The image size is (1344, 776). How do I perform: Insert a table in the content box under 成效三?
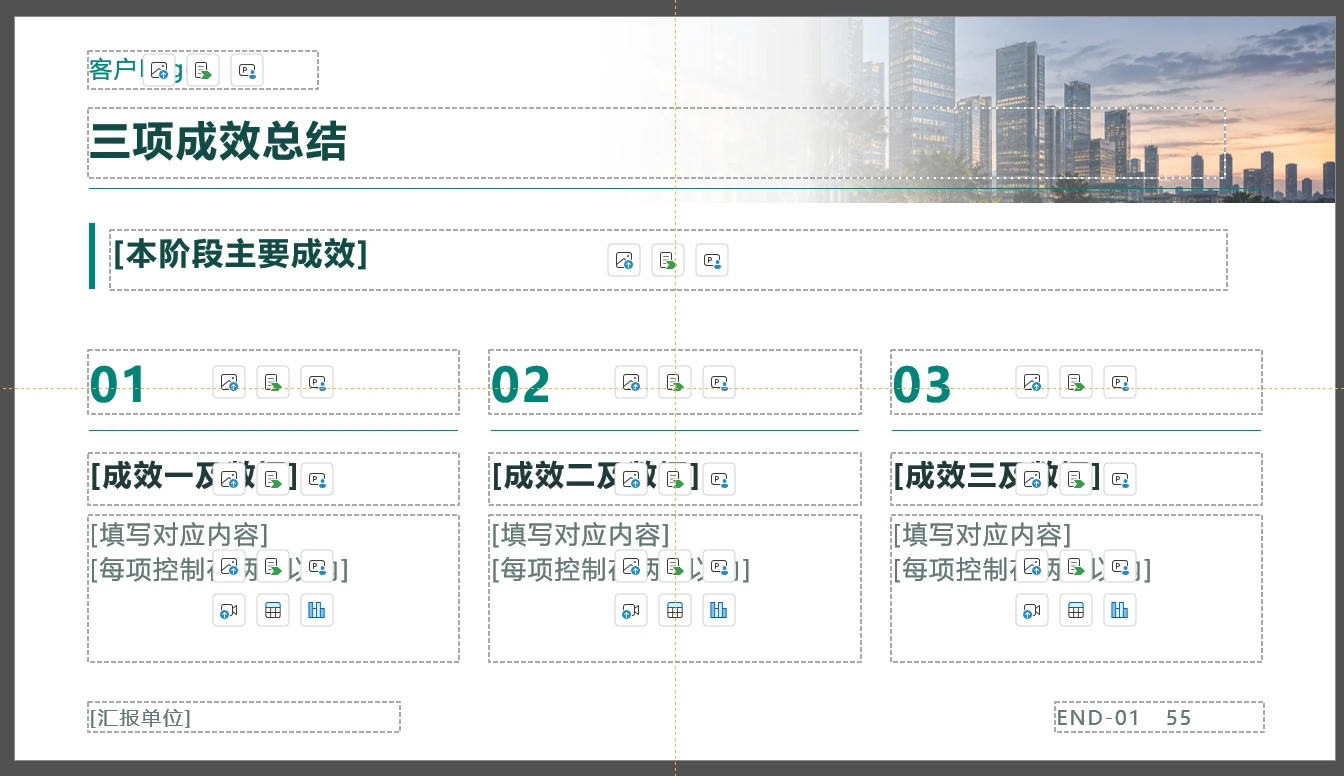tap(1076, 610)
